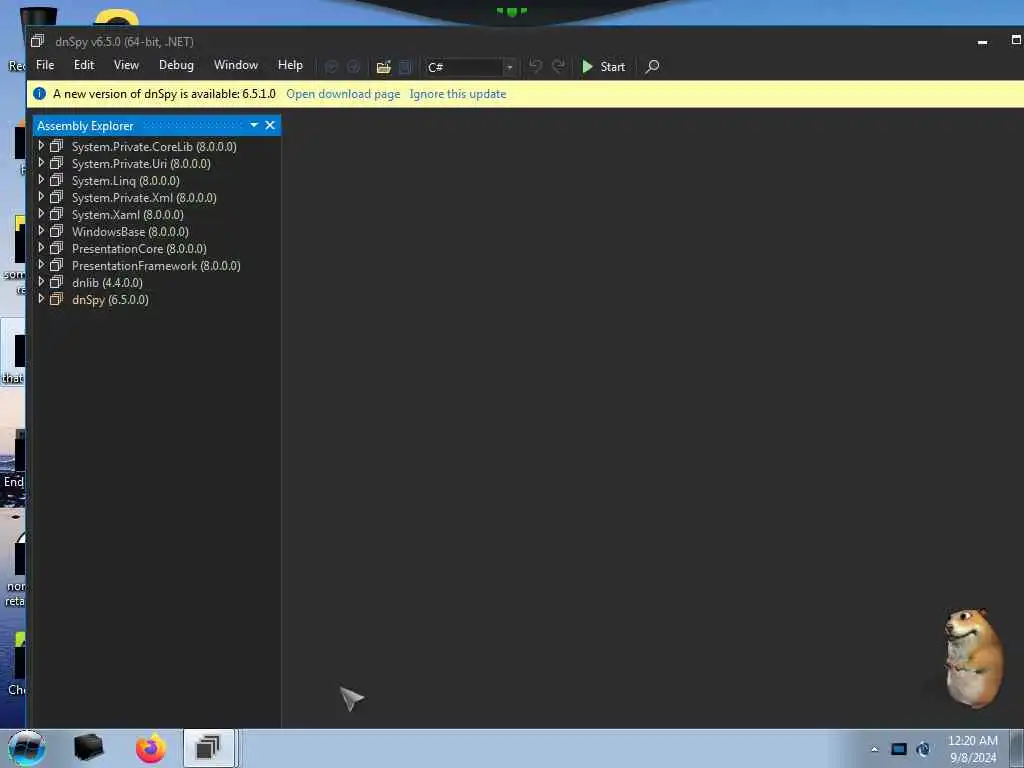This screenshot has width=1024, height=768.
Task: Click the dnlib assembly icon
Action: (57, 281)
